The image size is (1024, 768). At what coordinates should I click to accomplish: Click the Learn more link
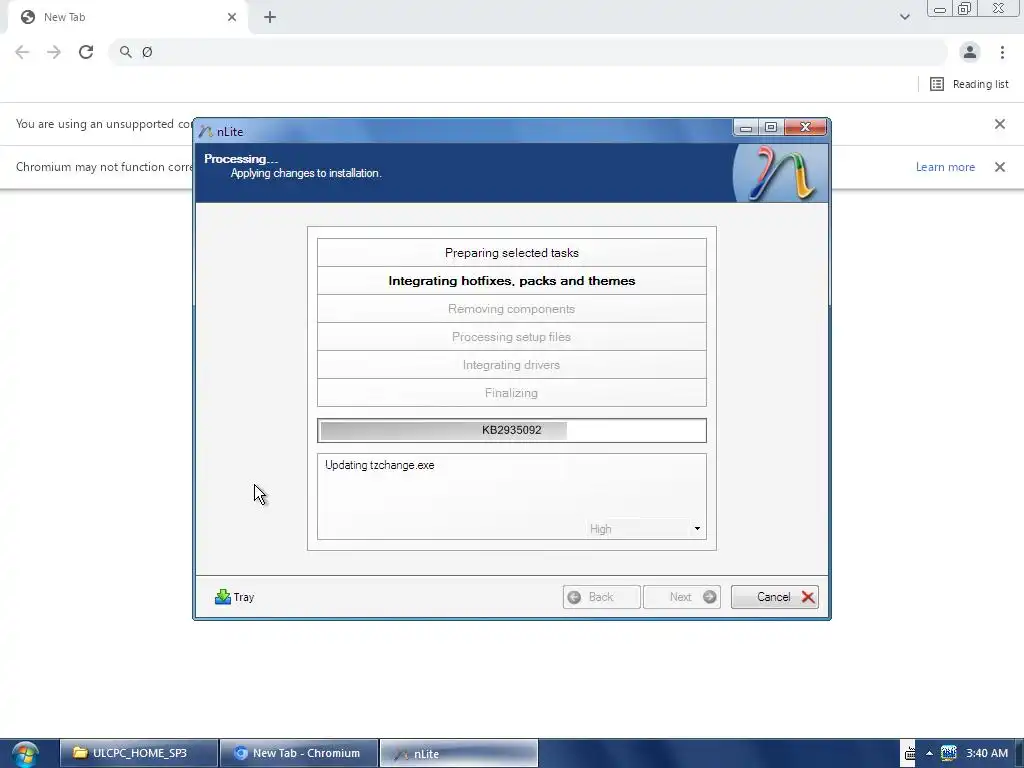click(945, 167)
